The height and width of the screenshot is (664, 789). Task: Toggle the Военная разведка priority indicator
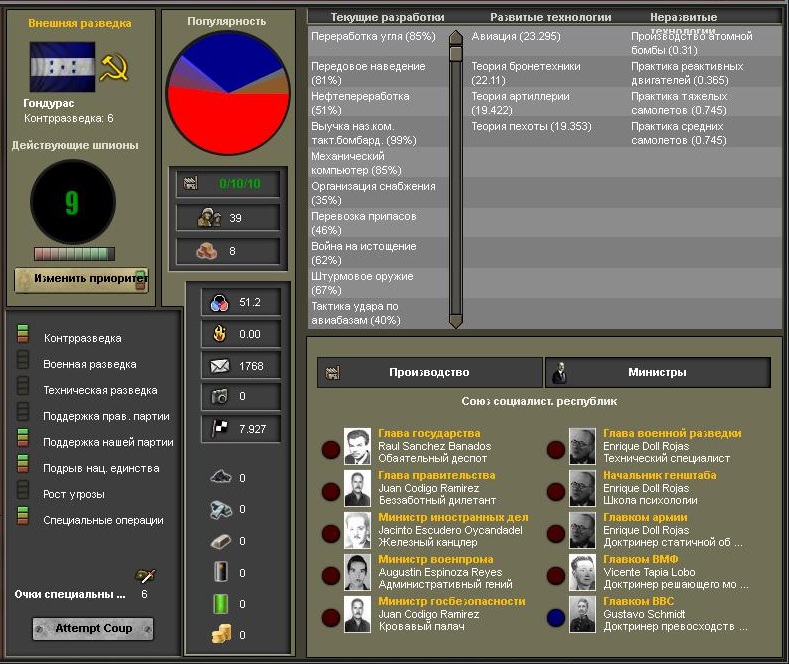click(23, 360)
